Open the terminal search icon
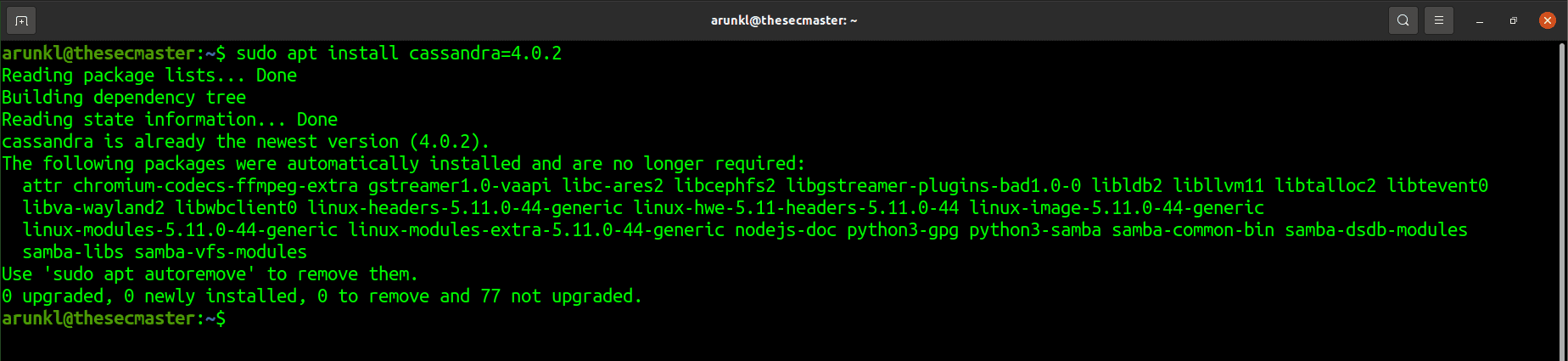The height and width of the screenshot is (361, 1568). pos(1403,20)
